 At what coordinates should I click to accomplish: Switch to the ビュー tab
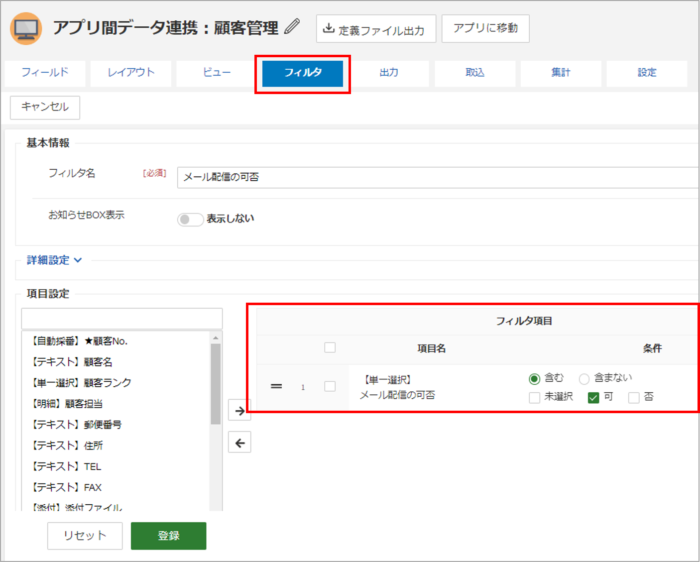tap(217, 73)
